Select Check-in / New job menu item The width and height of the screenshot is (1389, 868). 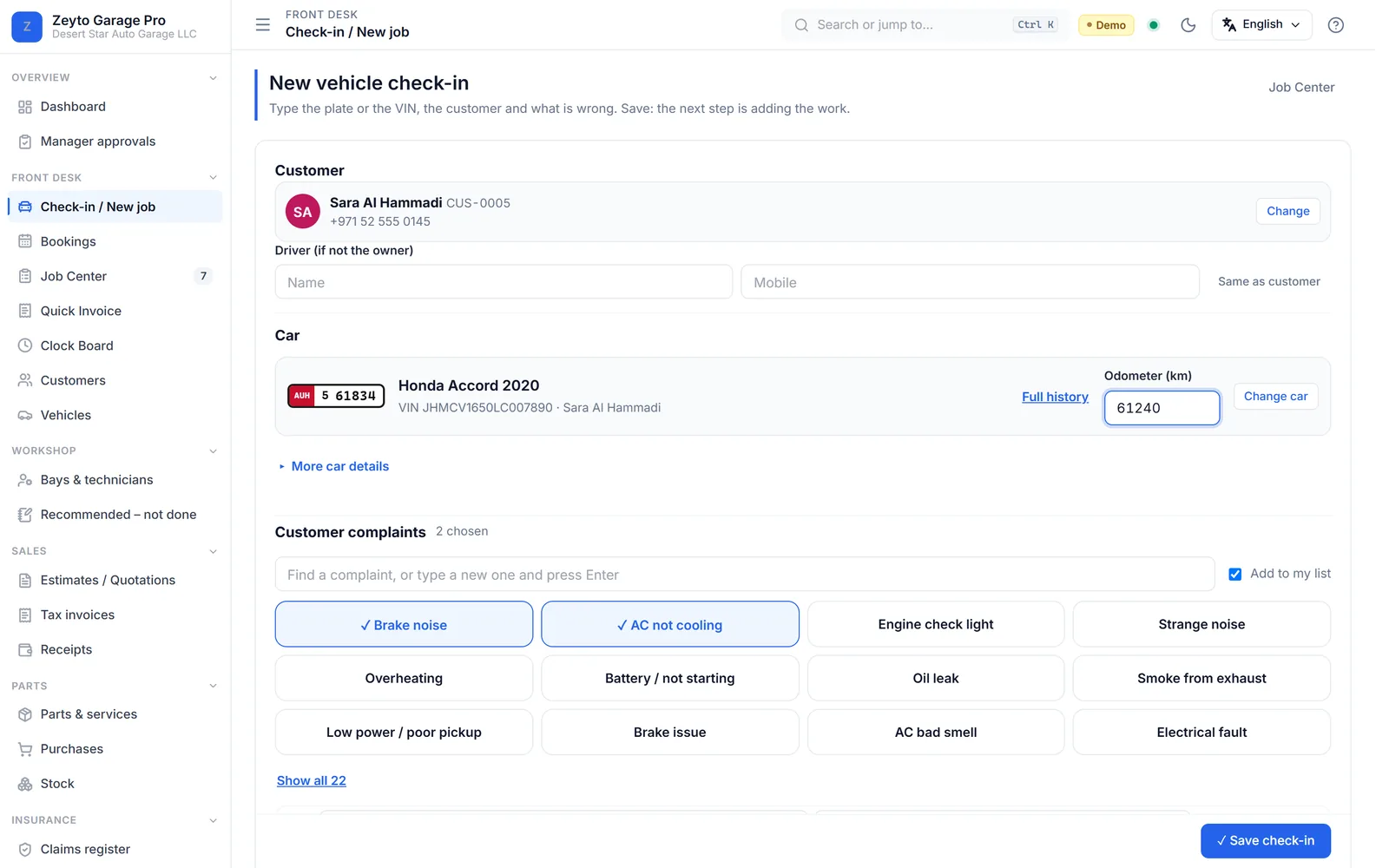(115, 207)
